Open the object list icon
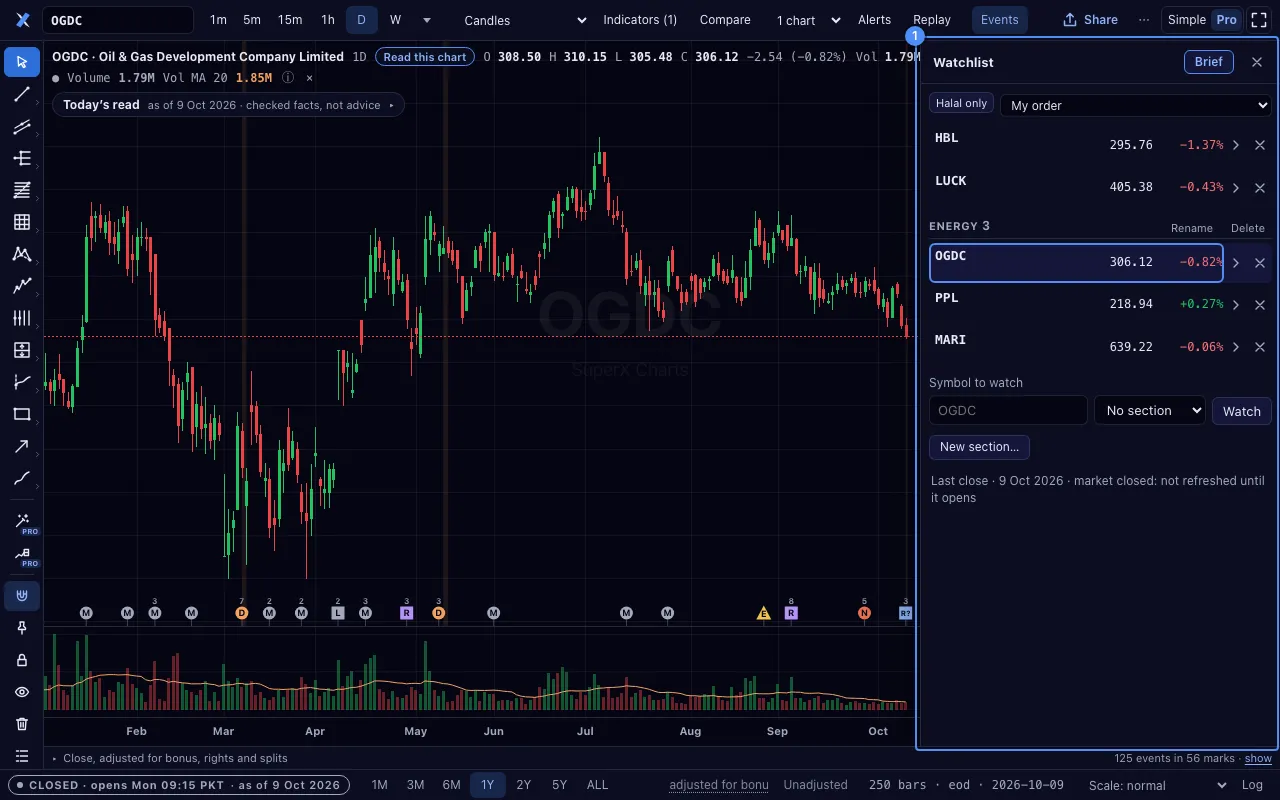 pos(22,756)
